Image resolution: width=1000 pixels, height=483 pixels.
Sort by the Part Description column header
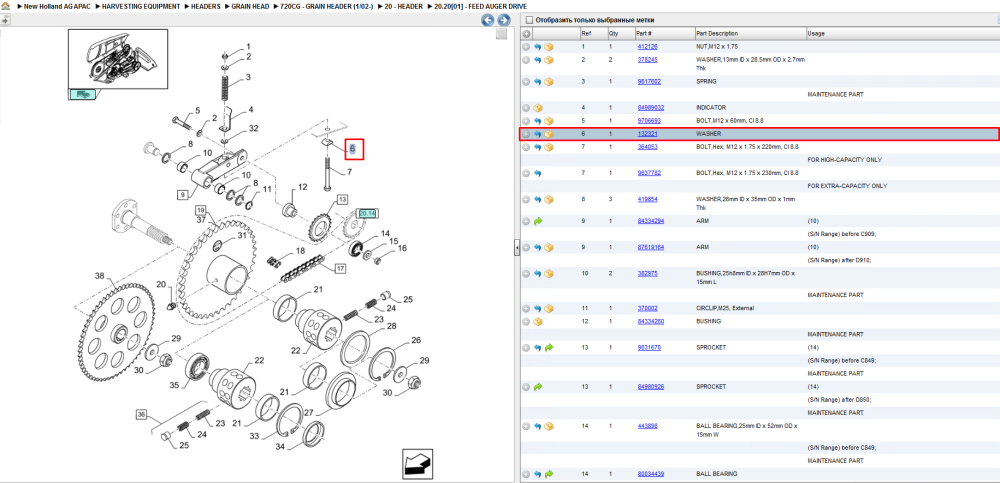coord(717,34)
